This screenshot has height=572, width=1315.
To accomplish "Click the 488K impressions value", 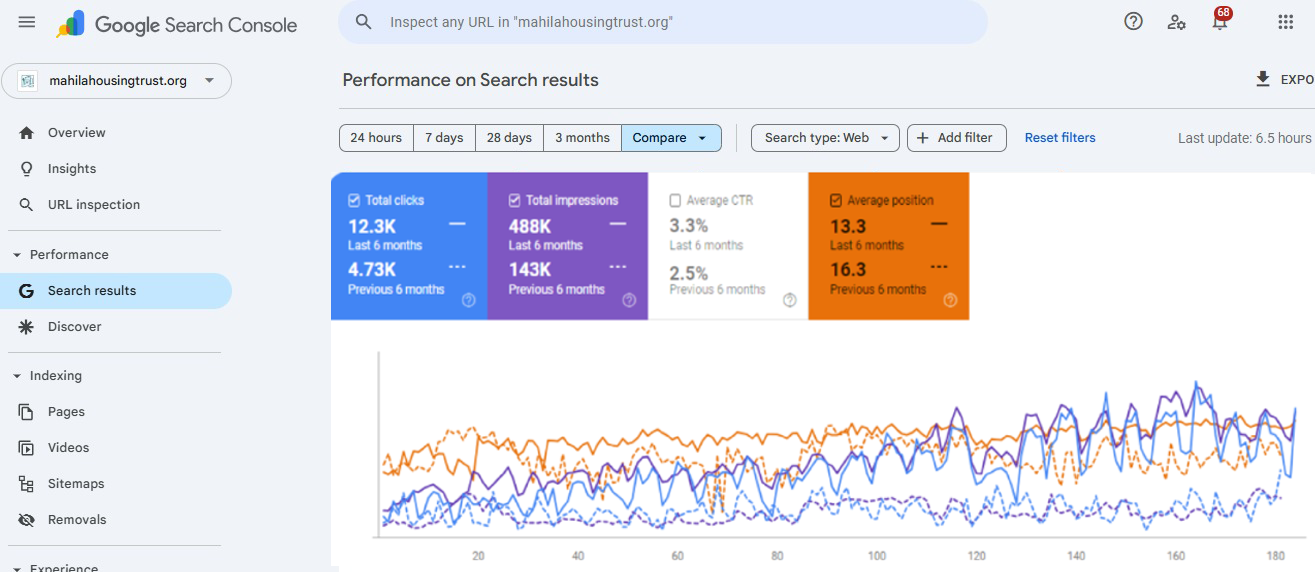I will tap(530, 227).
